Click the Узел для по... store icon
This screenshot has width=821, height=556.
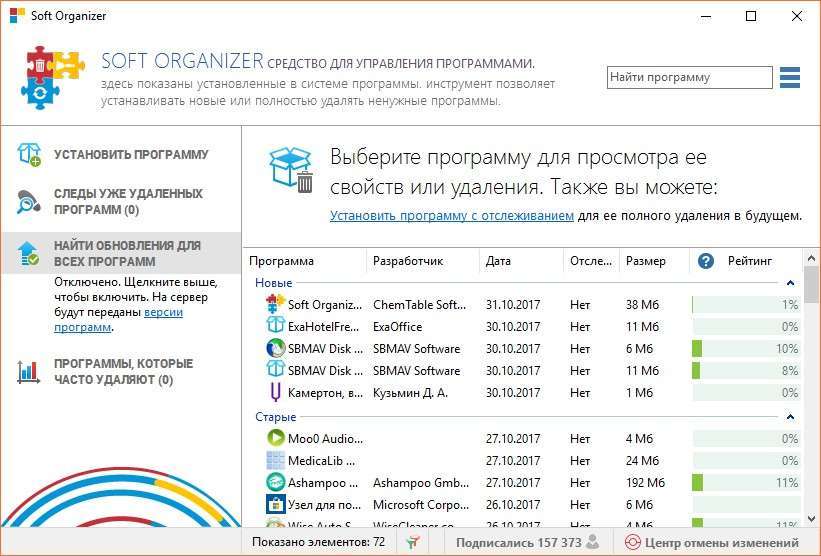pyautogui.click(x=275, y=504)
